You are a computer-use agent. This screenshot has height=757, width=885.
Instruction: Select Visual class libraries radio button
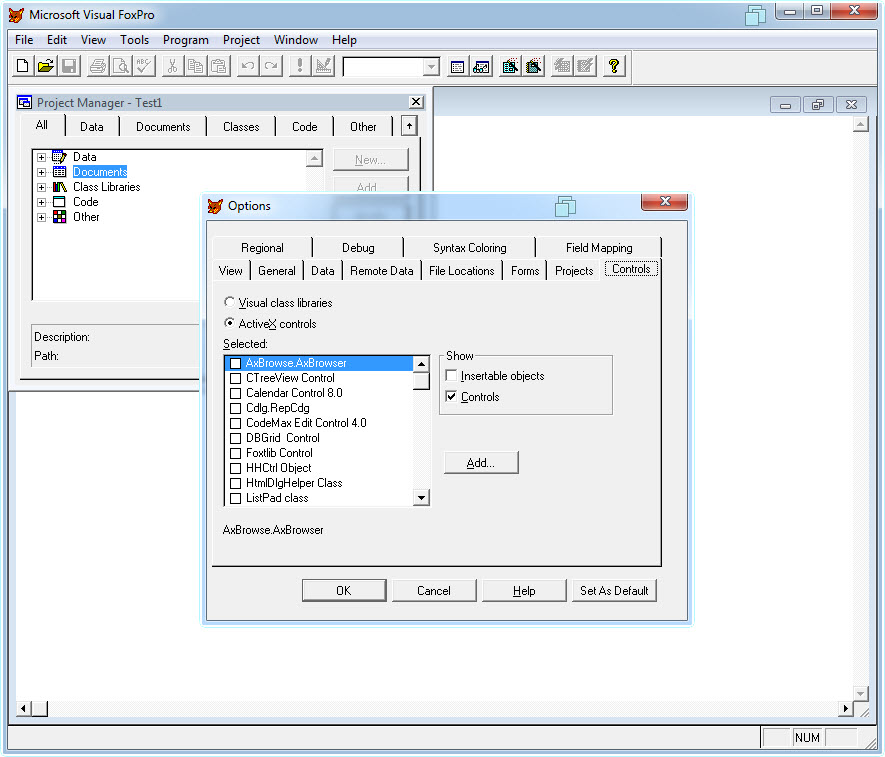229,302
